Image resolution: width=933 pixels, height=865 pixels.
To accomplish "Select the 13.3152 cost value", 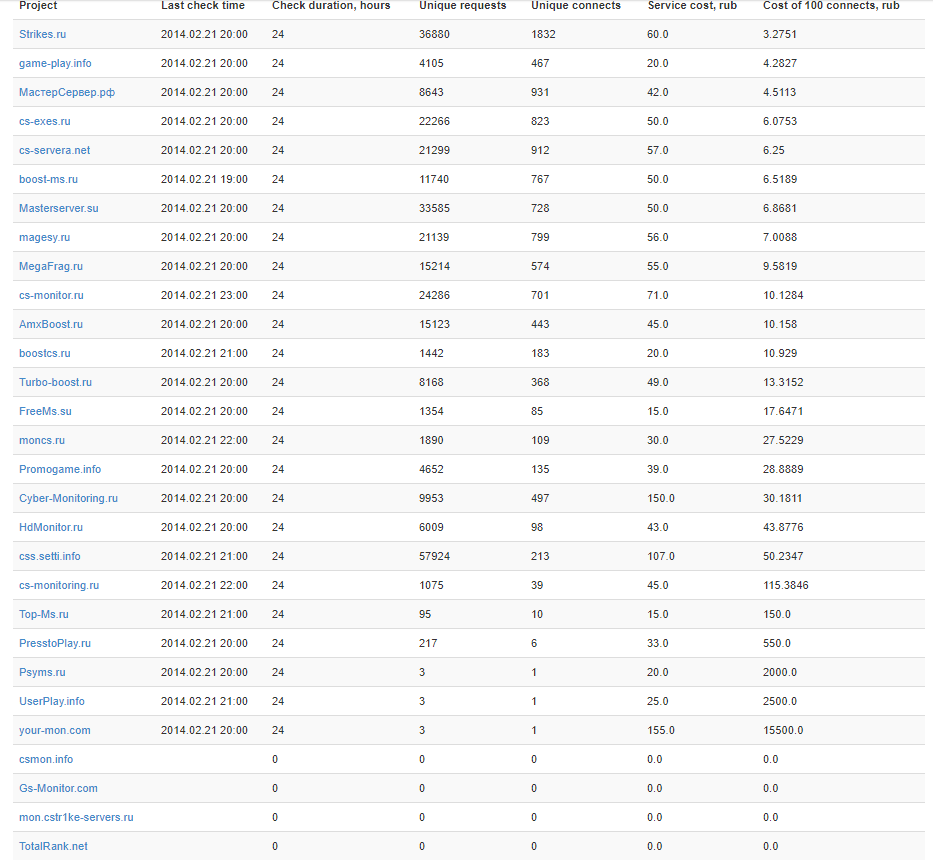I will 783,383.
